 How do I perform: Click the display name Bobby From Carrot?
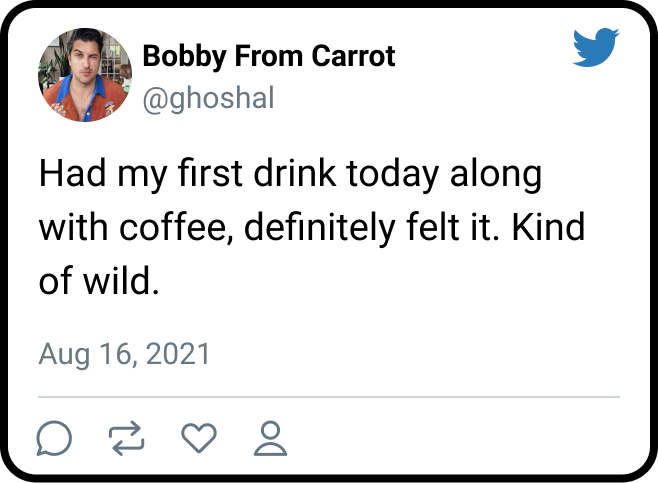click(269, 56)
